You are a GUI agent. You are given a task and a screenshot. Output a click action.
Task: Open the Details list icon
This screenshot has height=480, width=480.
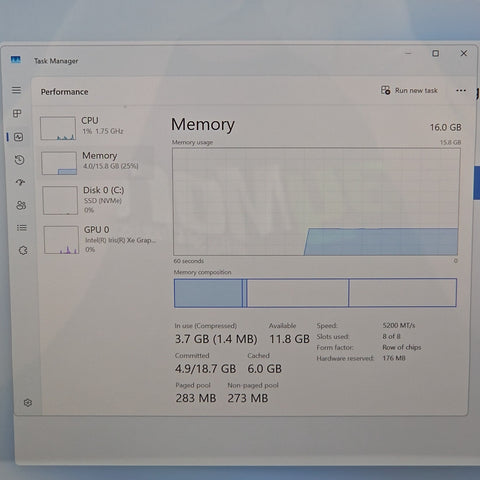(22, 228)
